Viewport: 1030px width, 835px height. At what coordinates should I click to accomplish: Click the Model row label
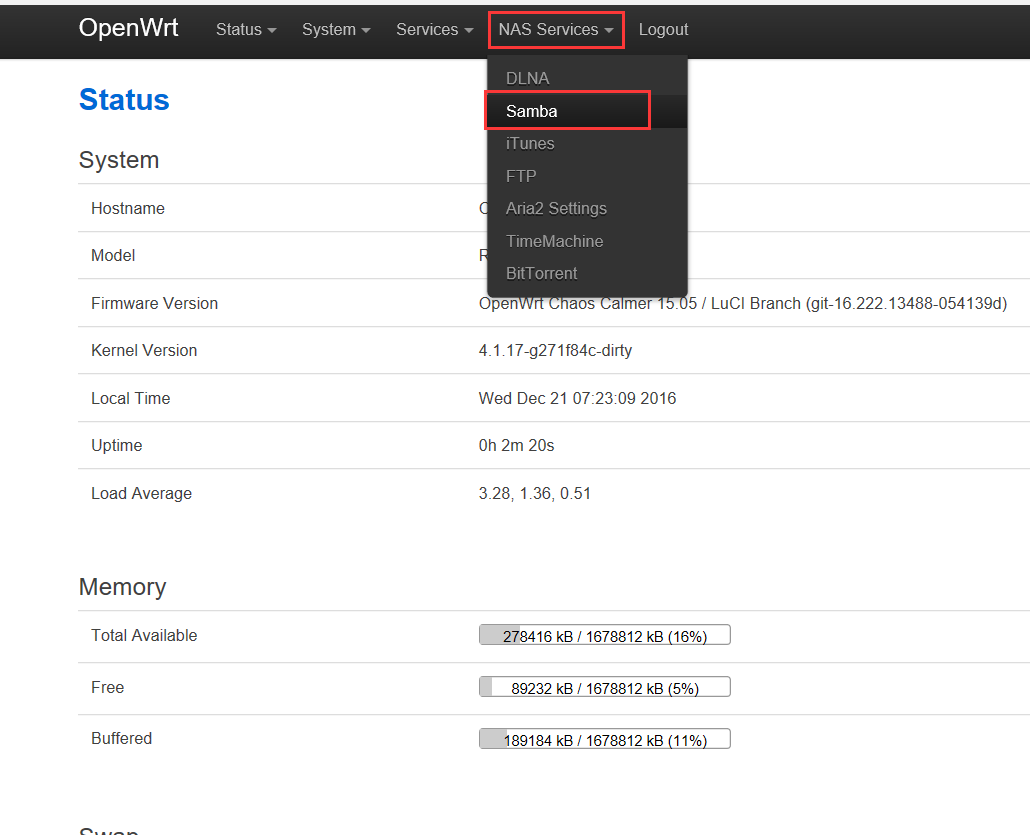click(x=113, y=256)
